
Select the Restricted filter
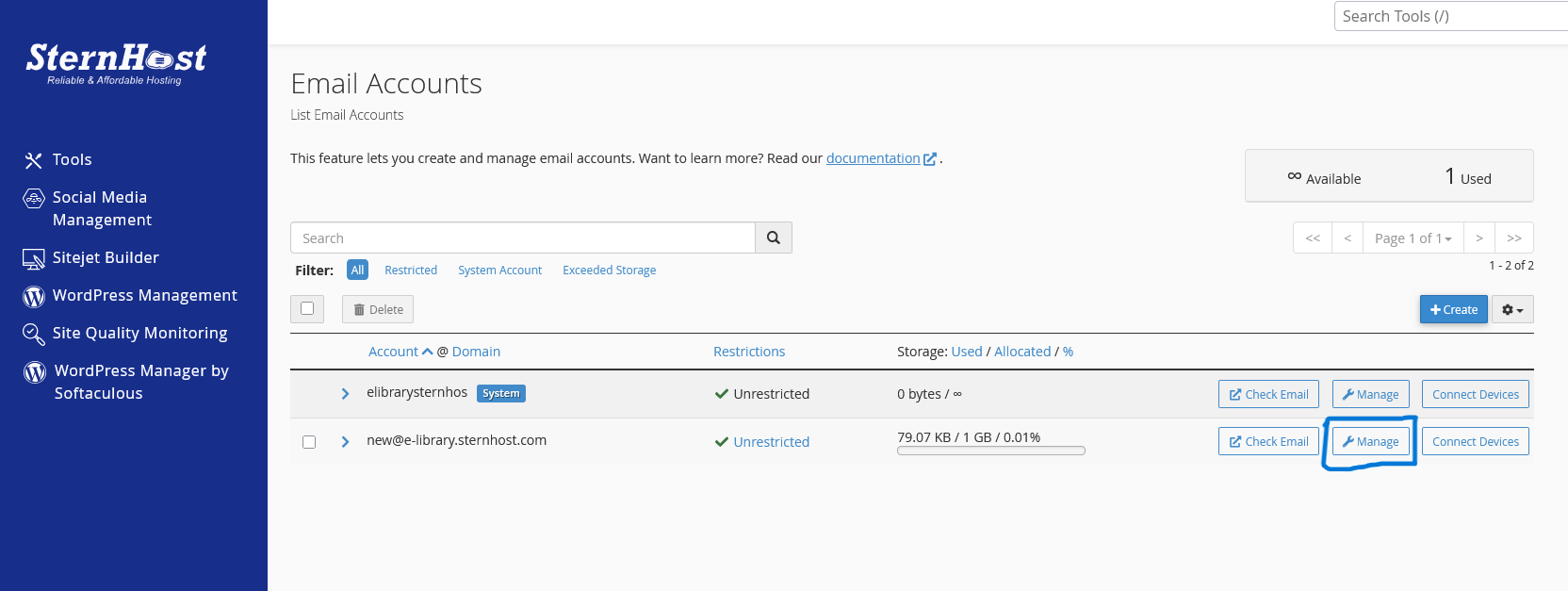411,271
